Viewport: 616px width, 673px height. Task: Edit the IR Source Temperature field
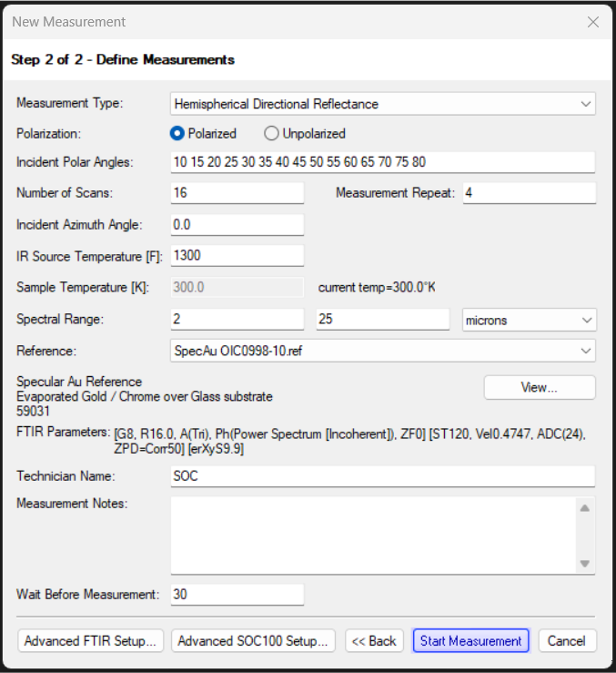pyautogui.click(x=237, y=255)
